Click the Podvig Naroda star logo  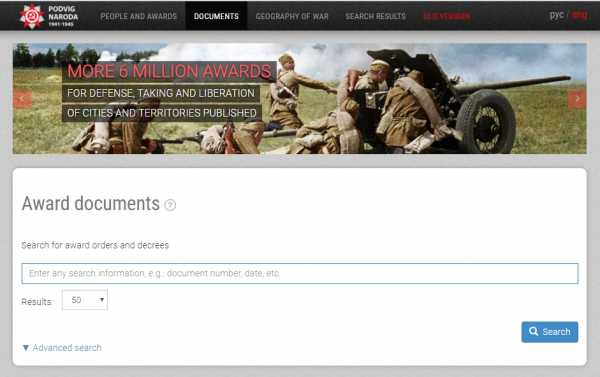point(32,16)
